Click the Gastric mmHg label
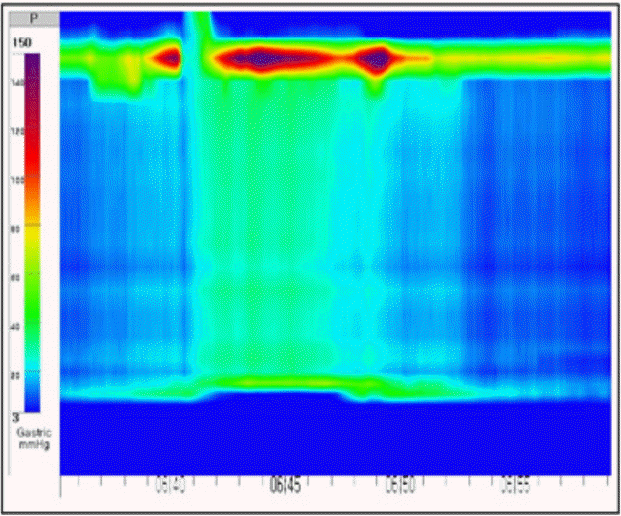Viewport: 621px width, 516px height. pos(34,438)
